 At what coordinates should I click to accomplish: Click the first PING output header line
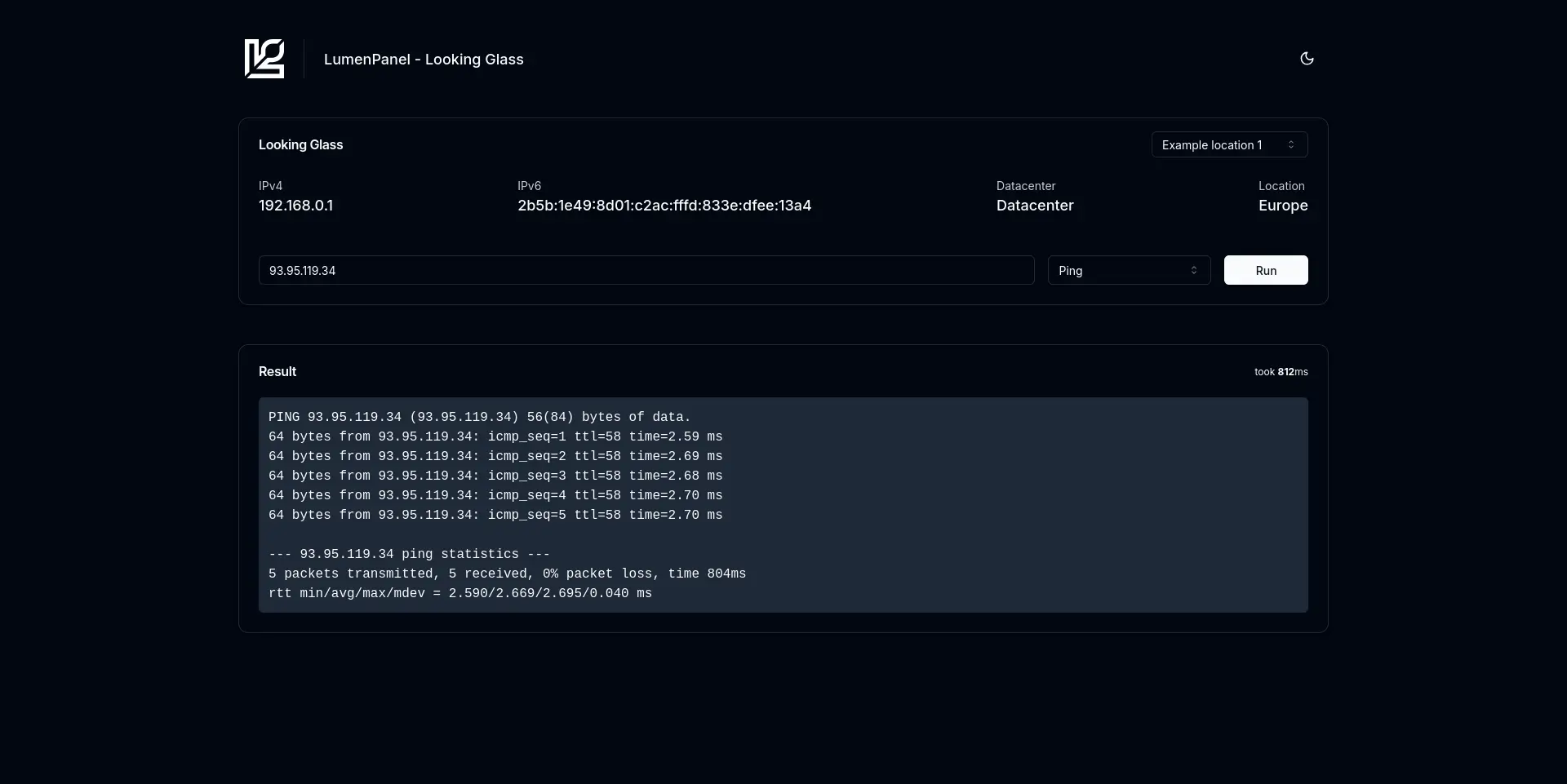tap(479, 418)
